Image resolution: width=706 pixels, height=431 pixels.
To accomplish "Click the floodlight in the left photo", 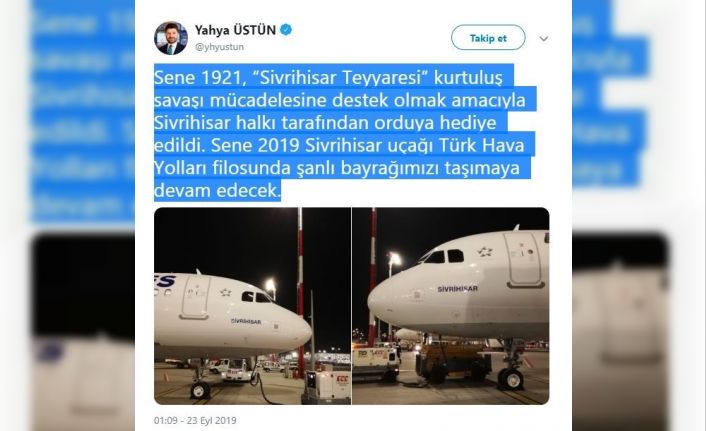I will [271, 285].
